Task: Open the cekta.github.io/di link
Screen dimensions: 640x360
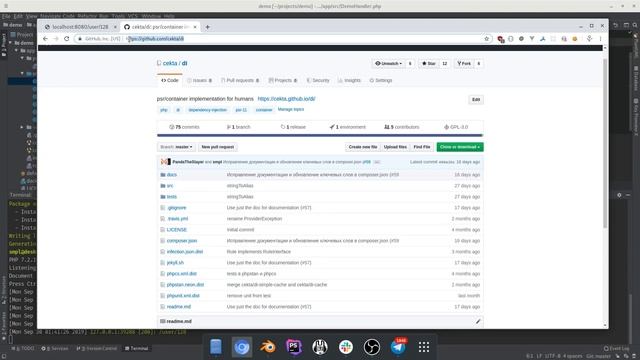Action: tap(286, 99)
